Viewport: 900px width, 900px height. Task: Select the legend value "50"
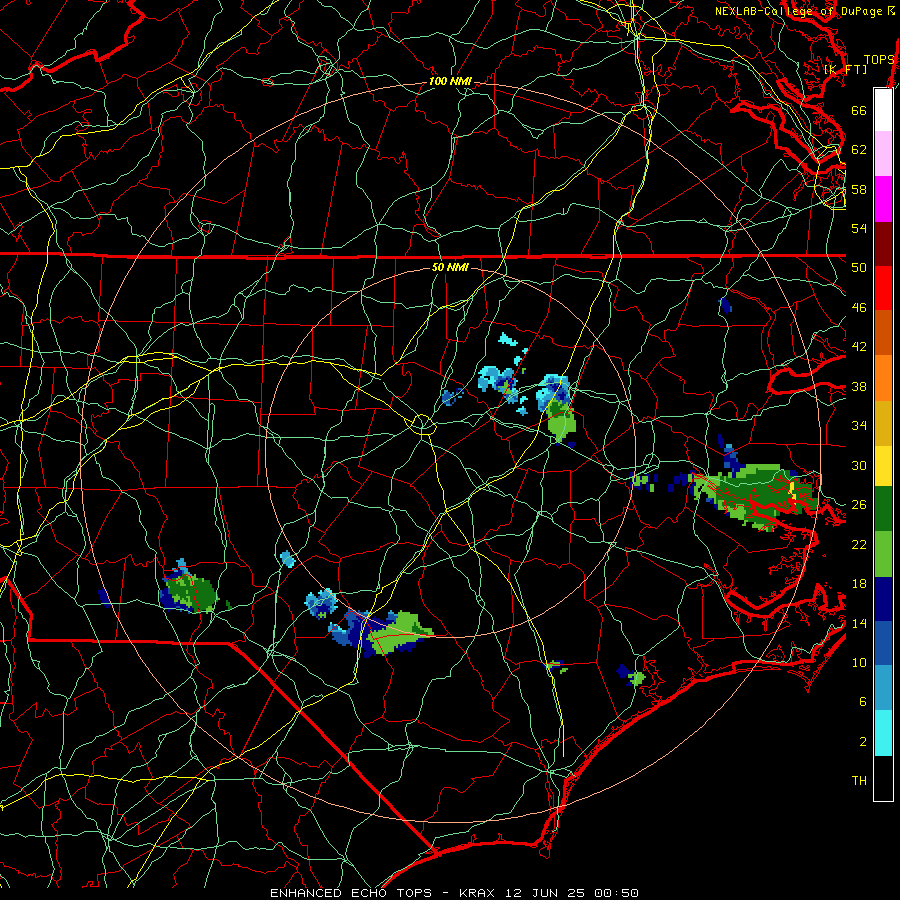pos(859,268)
